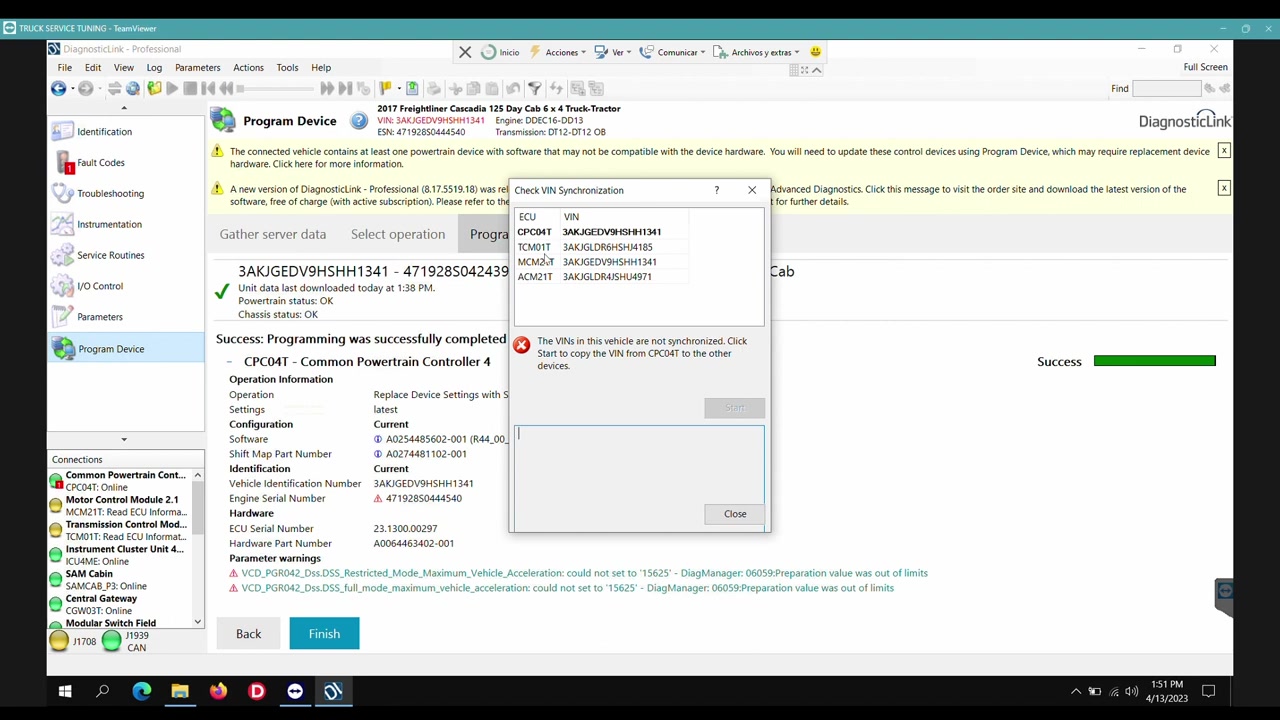1280x720 pixels.
Task: Open the Help menu
Action: pos(321,68)
